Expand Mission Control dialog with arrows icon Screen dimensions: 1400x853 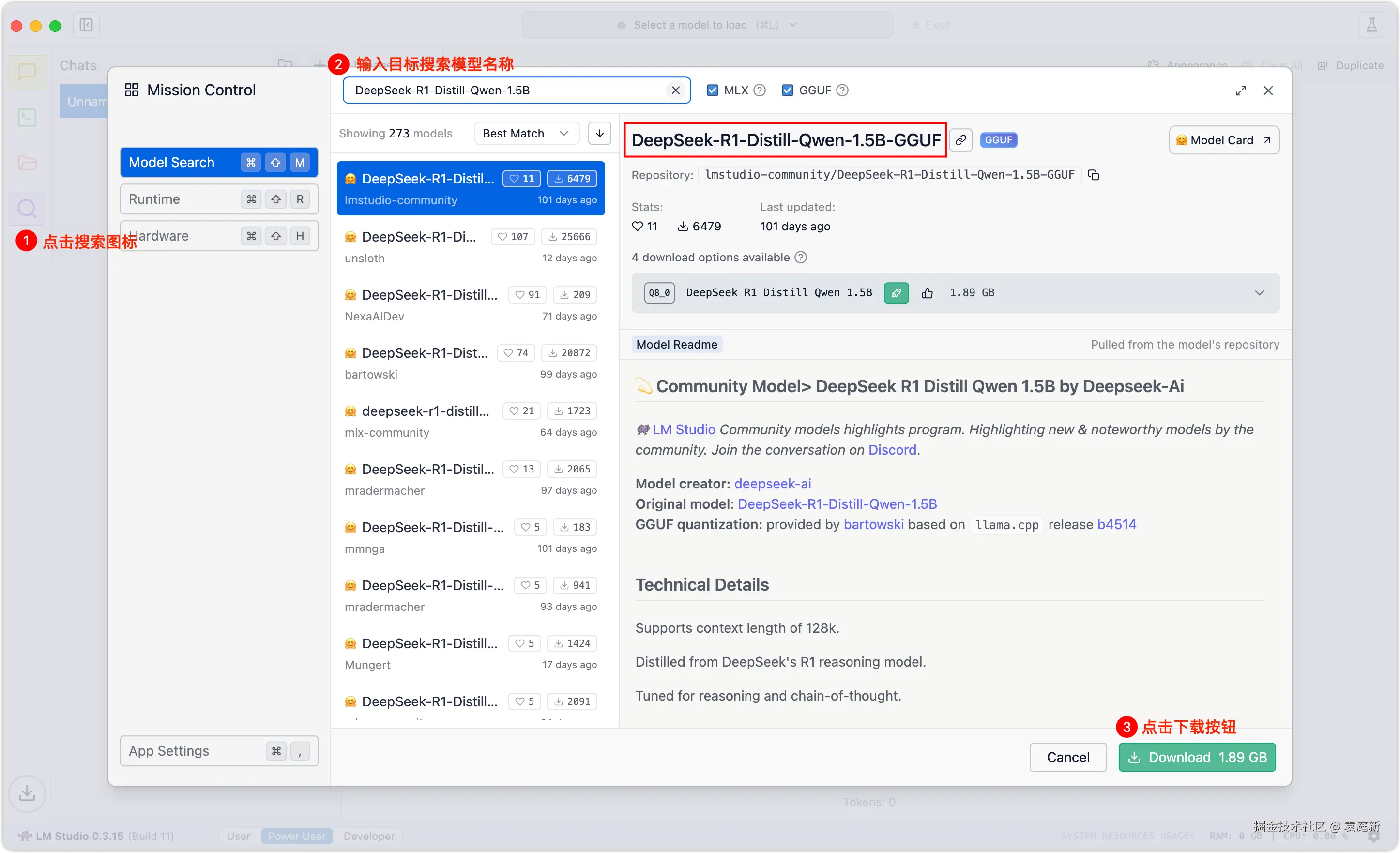(x=1241, y=91)
